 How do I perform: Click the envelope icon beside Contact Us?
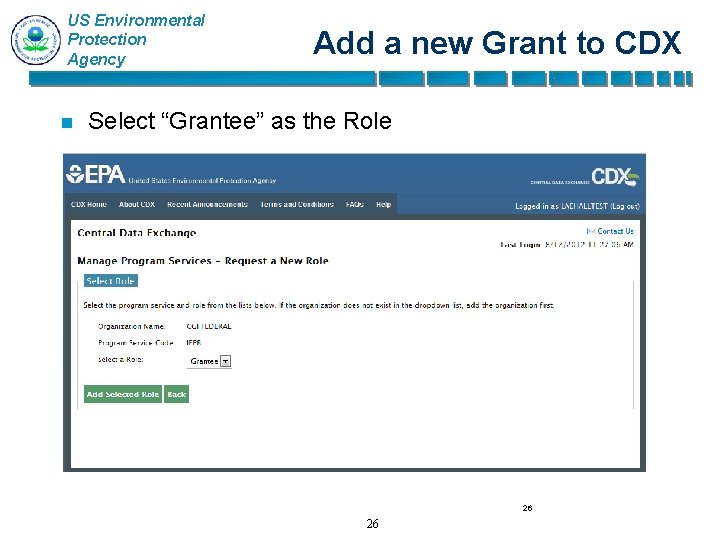click(x=591, y=231)
